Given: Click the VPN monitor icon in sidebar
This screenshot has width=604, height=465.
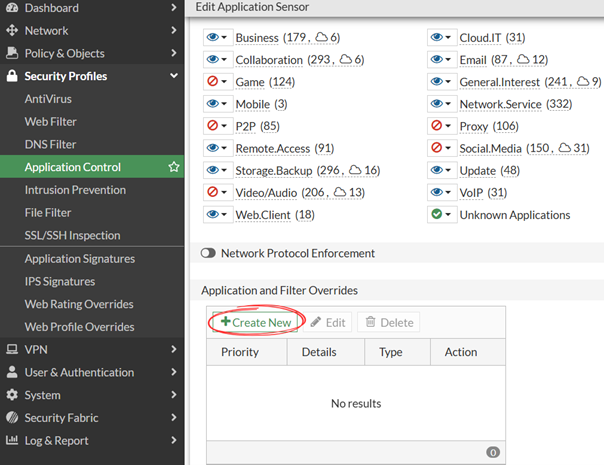Looking at the screenshot, I should [12, 349].
